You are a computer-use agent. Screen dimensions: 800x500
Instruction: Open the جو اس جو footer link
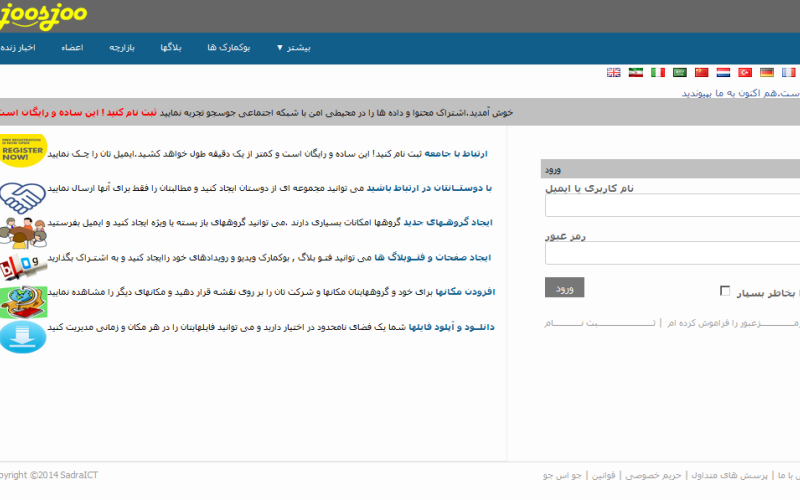tap(562, 476)
